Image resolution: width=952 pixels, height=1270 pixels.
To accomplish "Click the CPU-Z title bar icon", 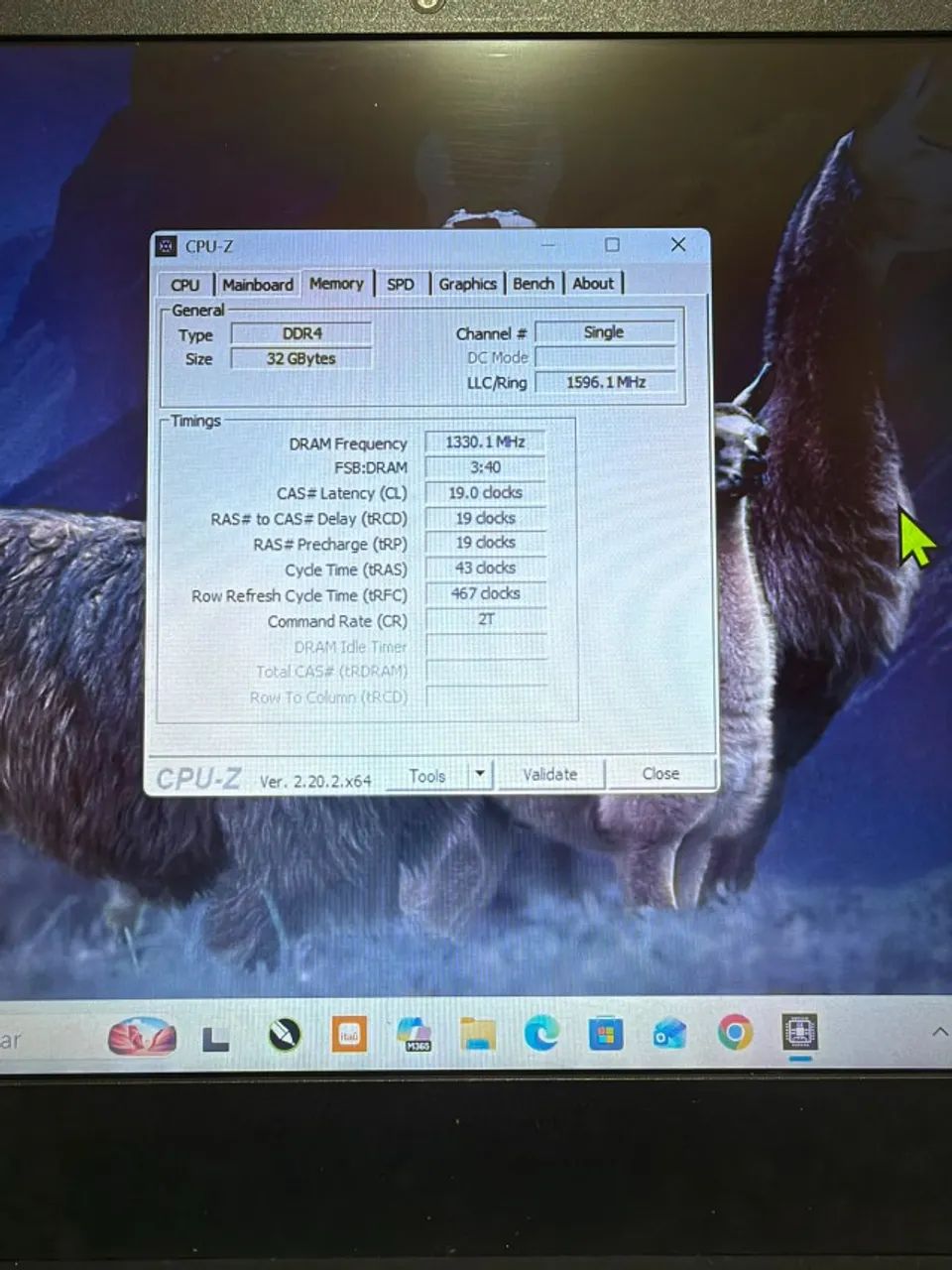I will (x=168, y=247).
